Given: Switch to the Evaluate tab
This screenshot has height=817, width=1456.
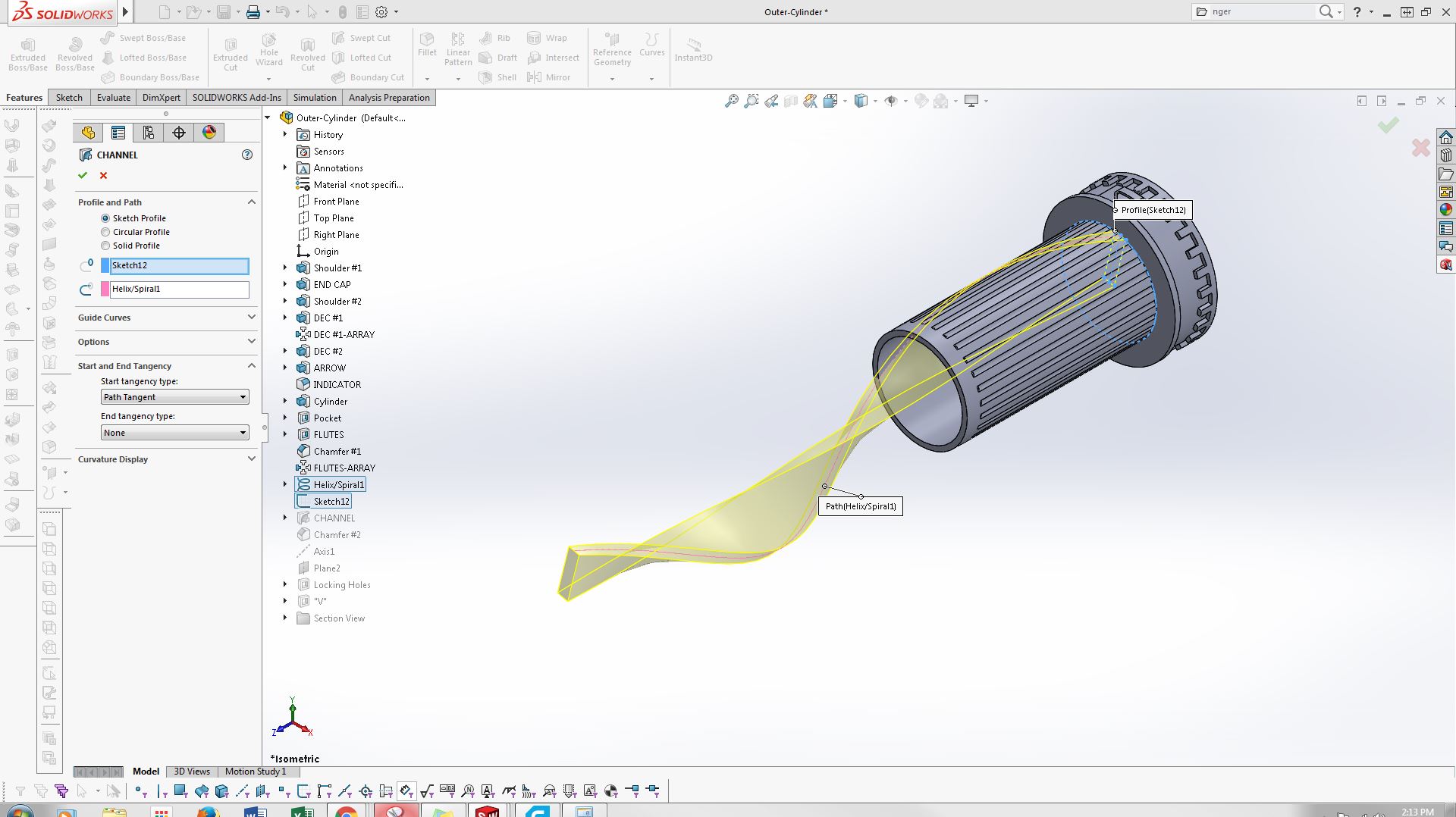Looking at the screenshot, I should tap(114, 98).
